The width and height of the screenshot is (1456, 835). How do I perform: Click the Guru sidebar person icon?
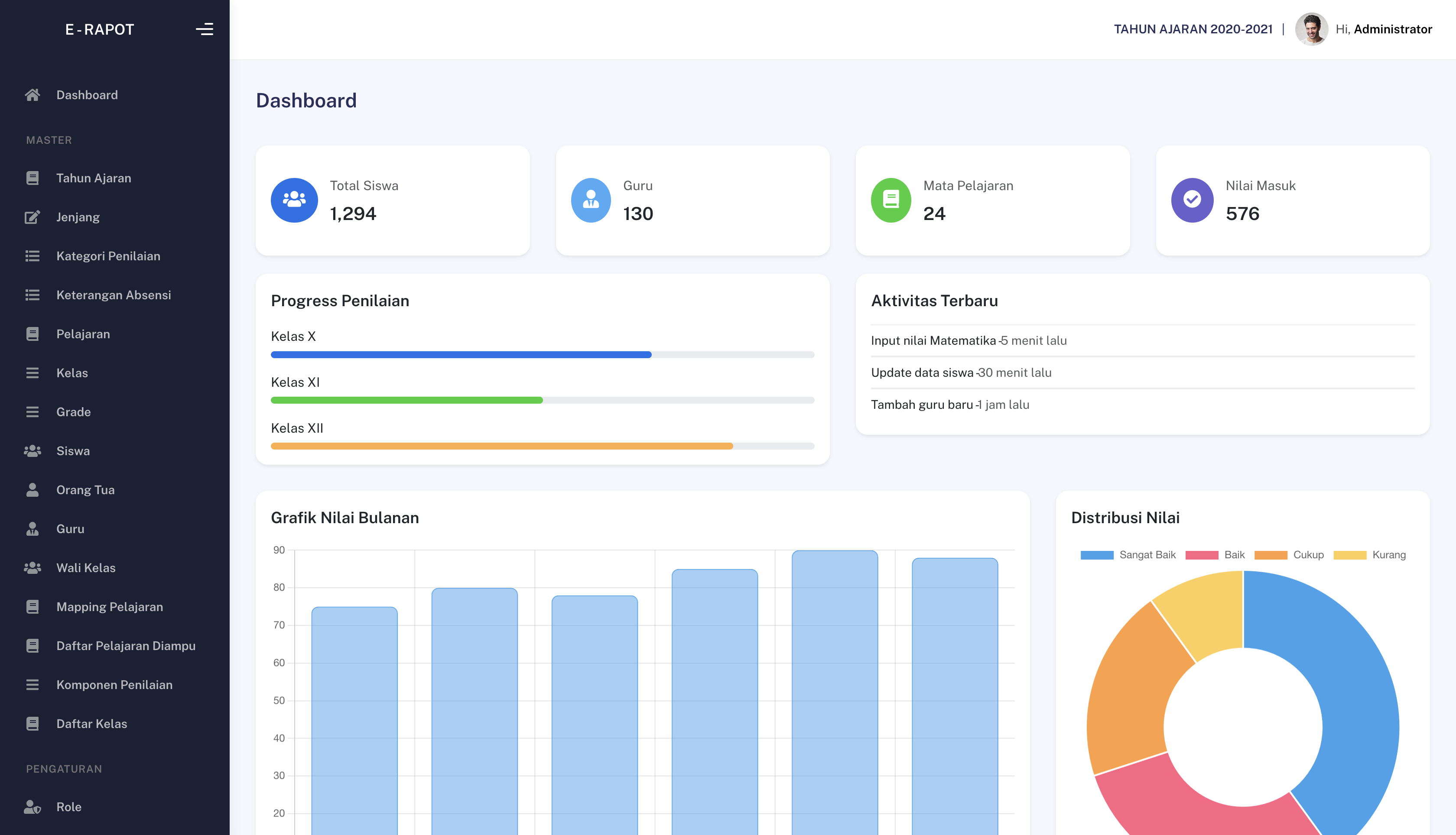32,529
